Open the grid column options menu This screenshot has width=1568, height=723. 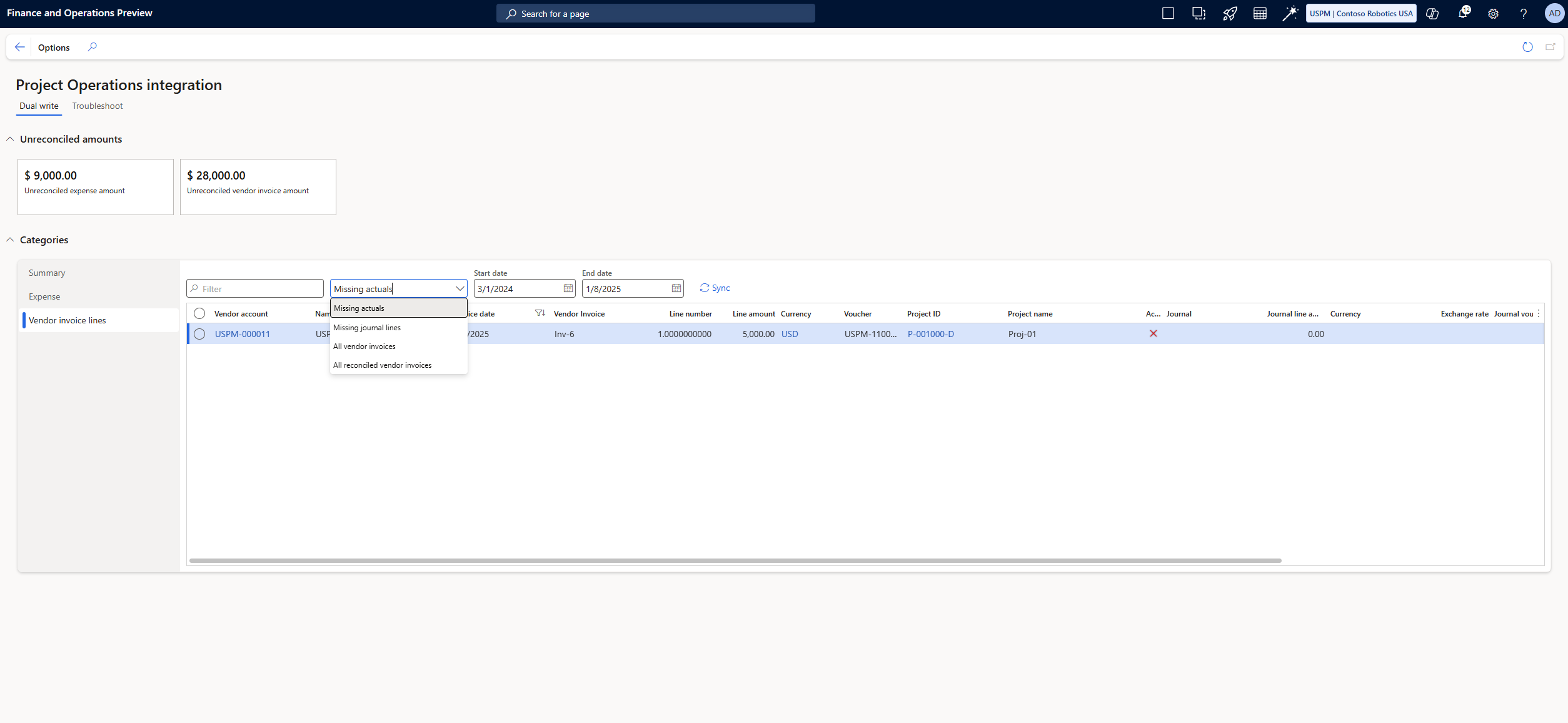1539,314
